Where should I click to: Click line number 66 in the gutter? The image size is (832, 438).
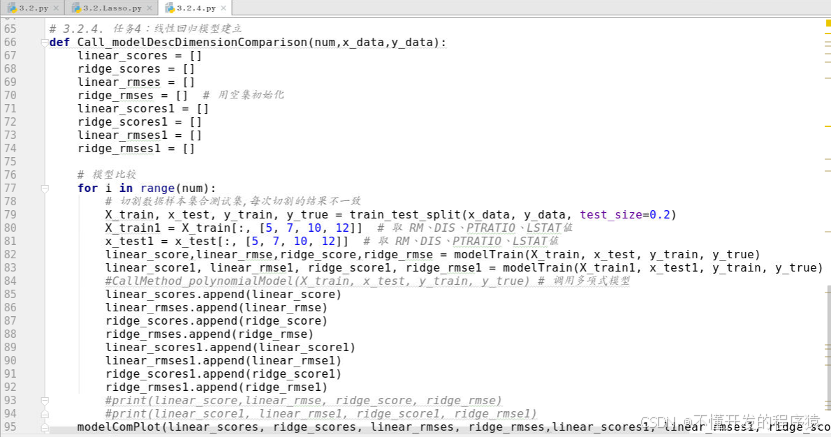pyautogui.click(x=11, y=42)
